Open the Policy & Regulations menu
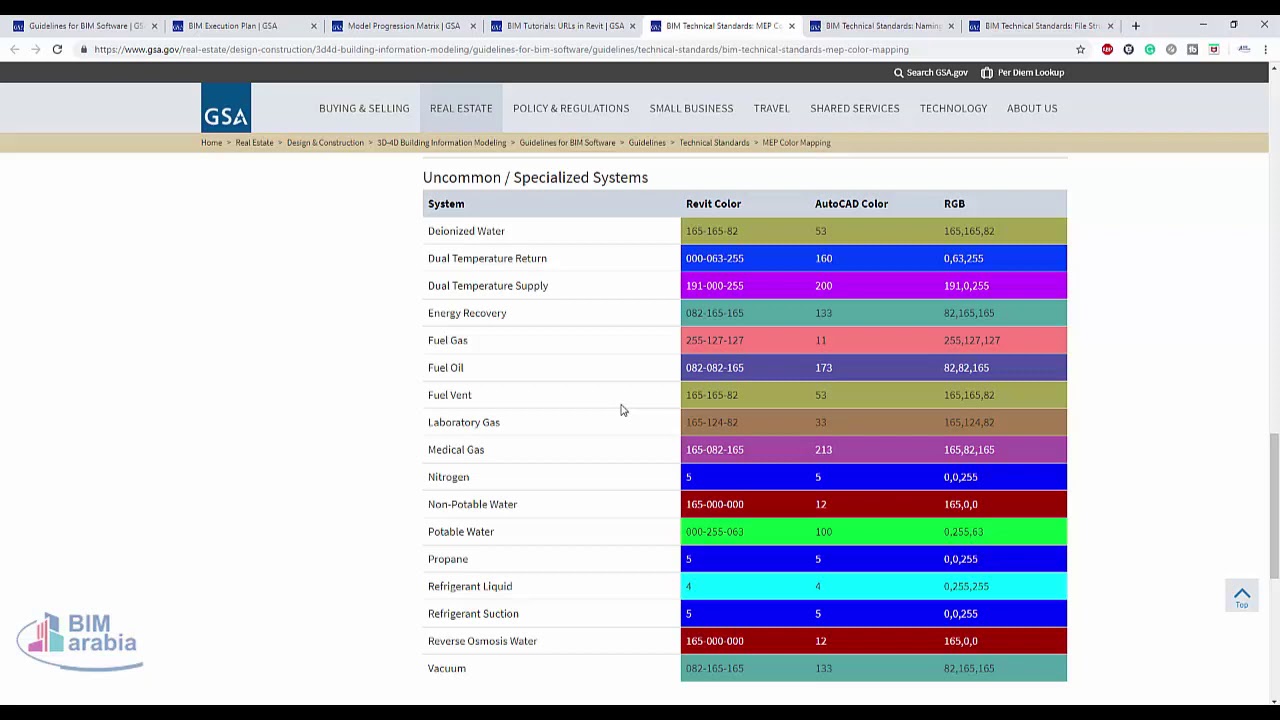The width and height of the screenshot is (1280, 720). pyautogui.click(x=571, y=108)
